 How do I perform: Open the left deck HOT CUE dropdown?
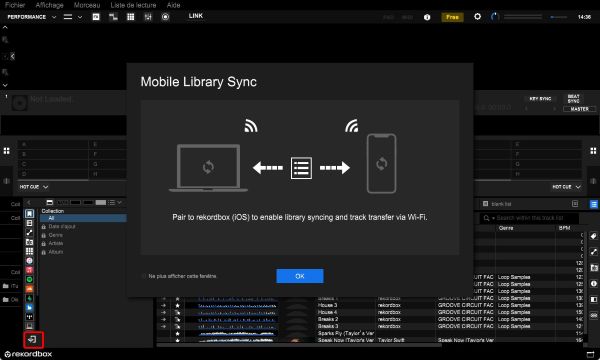pyautogui.click(x=33, y=187)
